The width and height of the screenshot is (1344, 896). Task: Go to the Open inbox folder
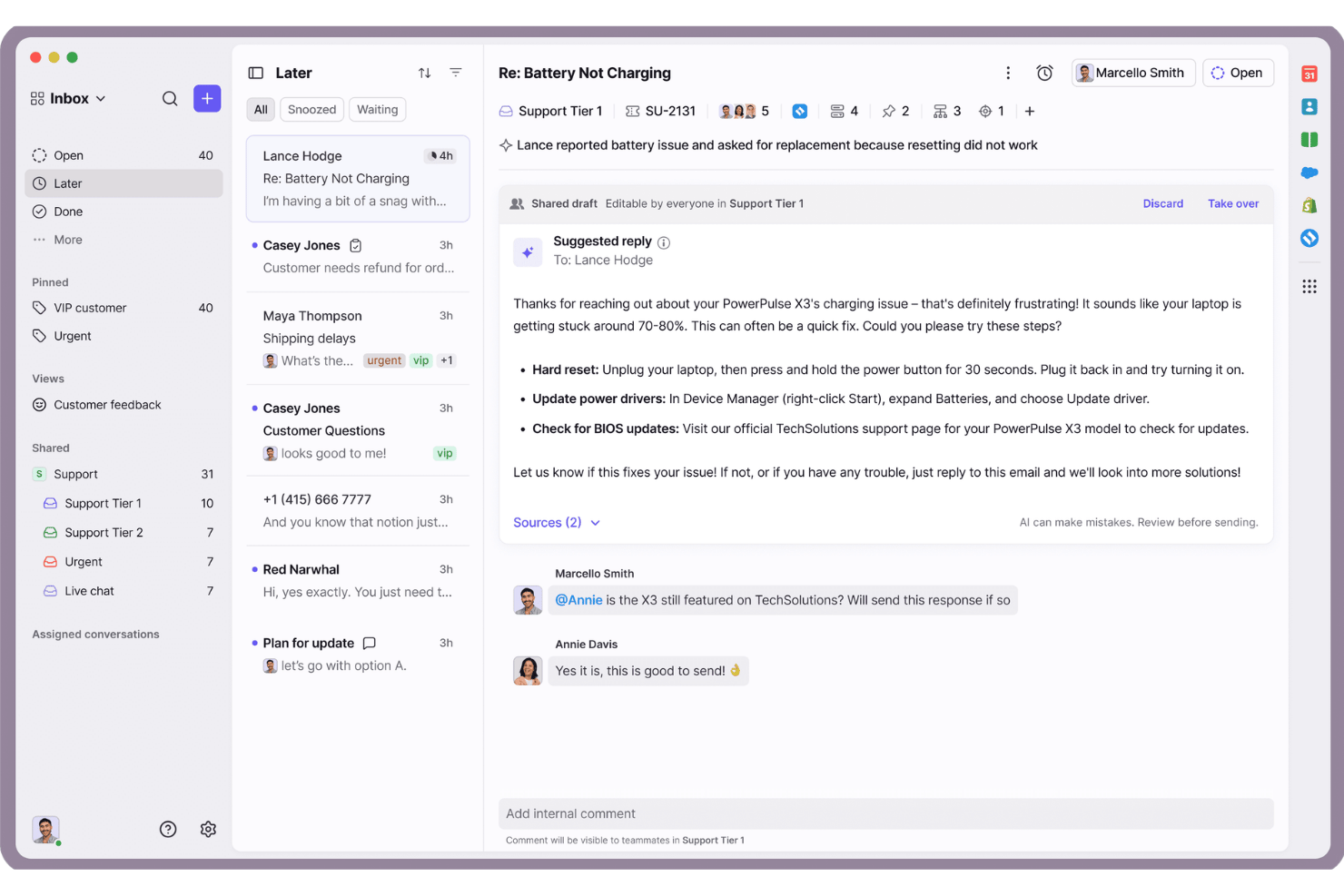click(x=124, y=155)
